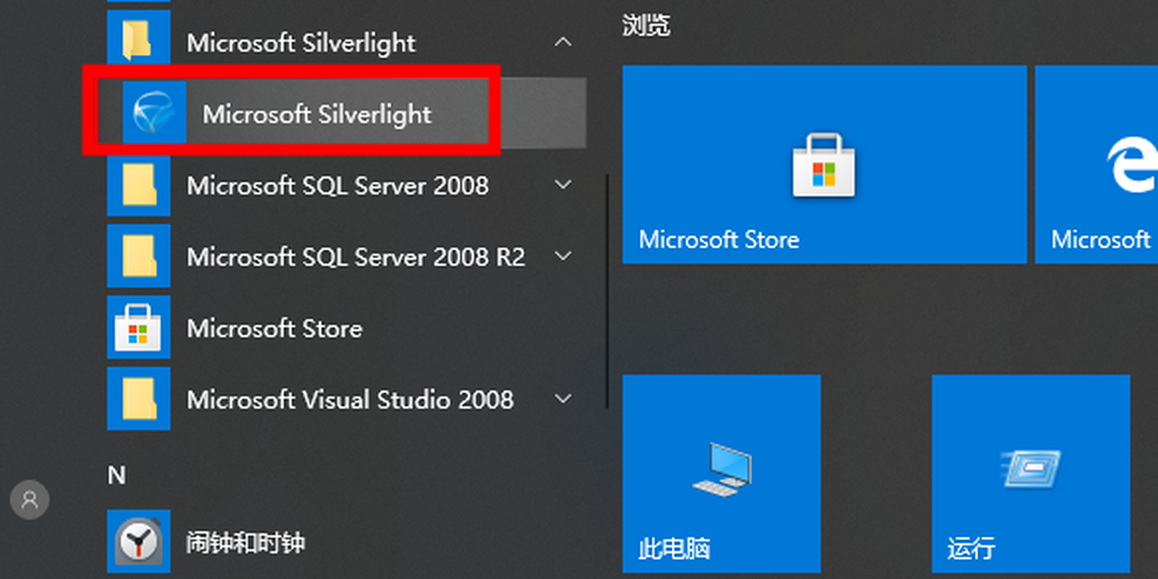1158x579 pixels.
Task: Collapse the Microsoft Silverlight folder chevron
Action: (x=563, y=42)
